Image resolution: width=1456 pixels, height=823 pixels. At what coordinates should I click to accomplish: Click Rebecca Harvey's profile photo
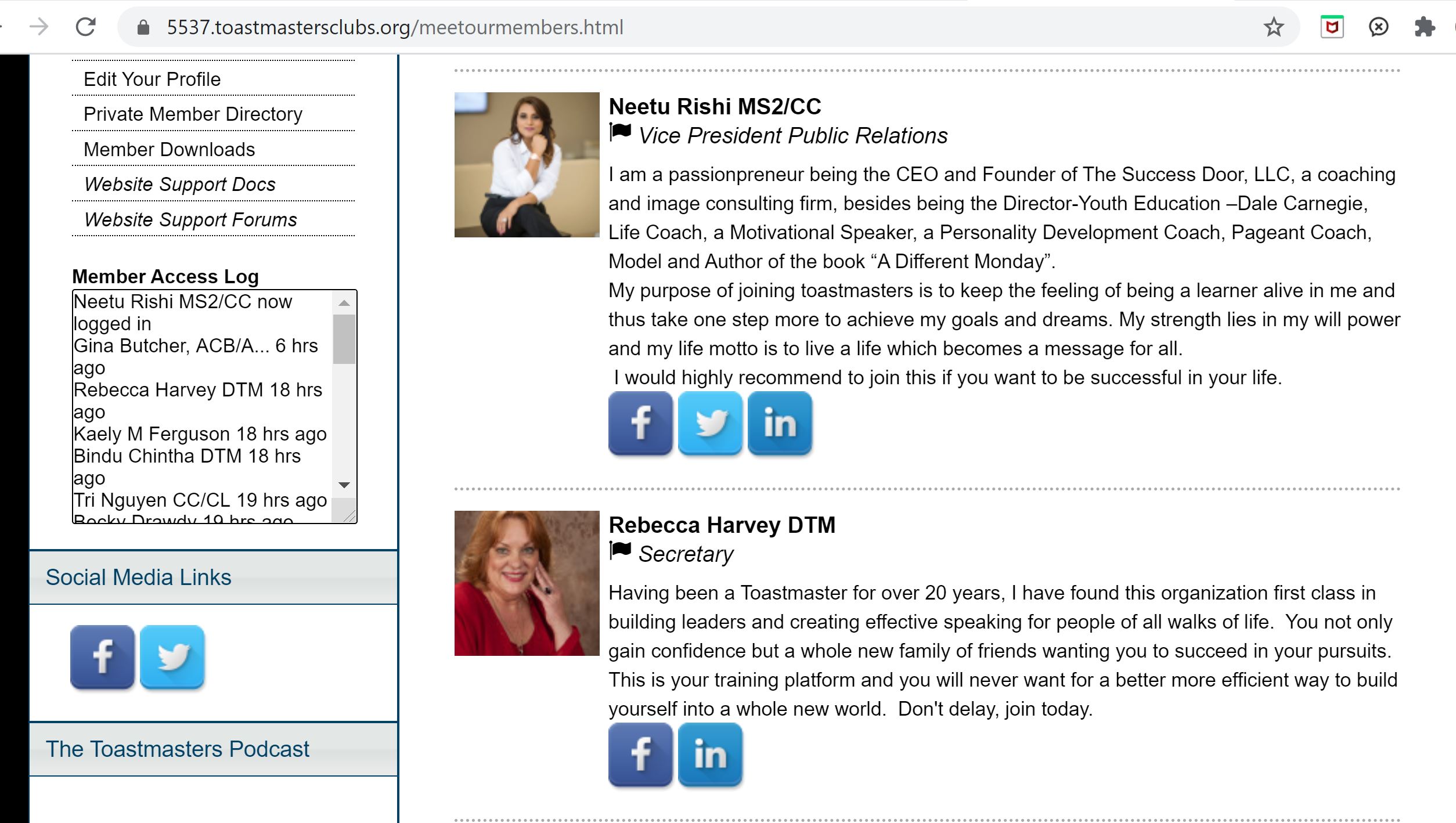tap(527, 583)
